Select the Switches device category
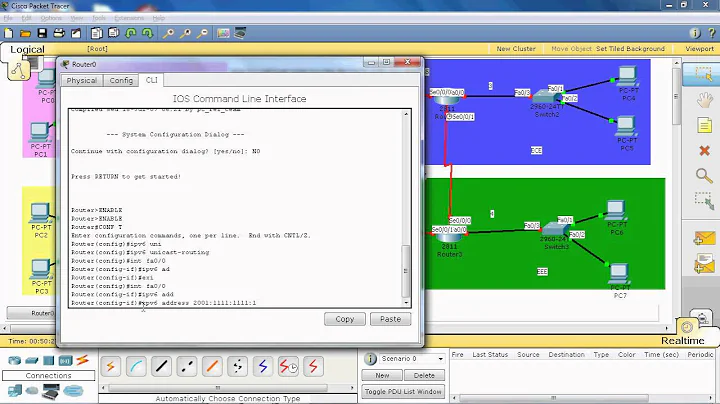720x404 pixels. [32, 360]
